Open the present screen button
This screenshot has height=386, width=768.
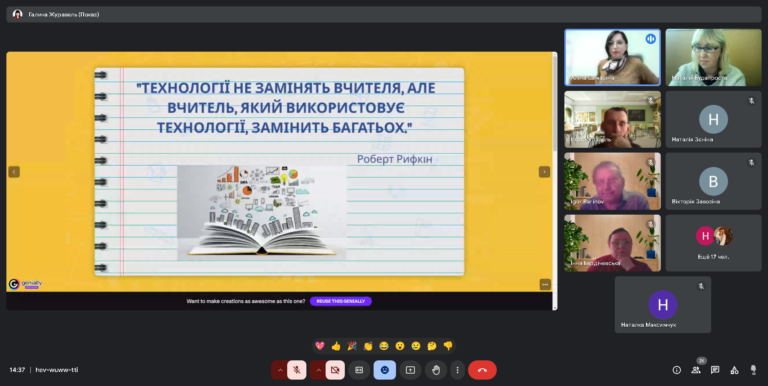coord(410,370)
